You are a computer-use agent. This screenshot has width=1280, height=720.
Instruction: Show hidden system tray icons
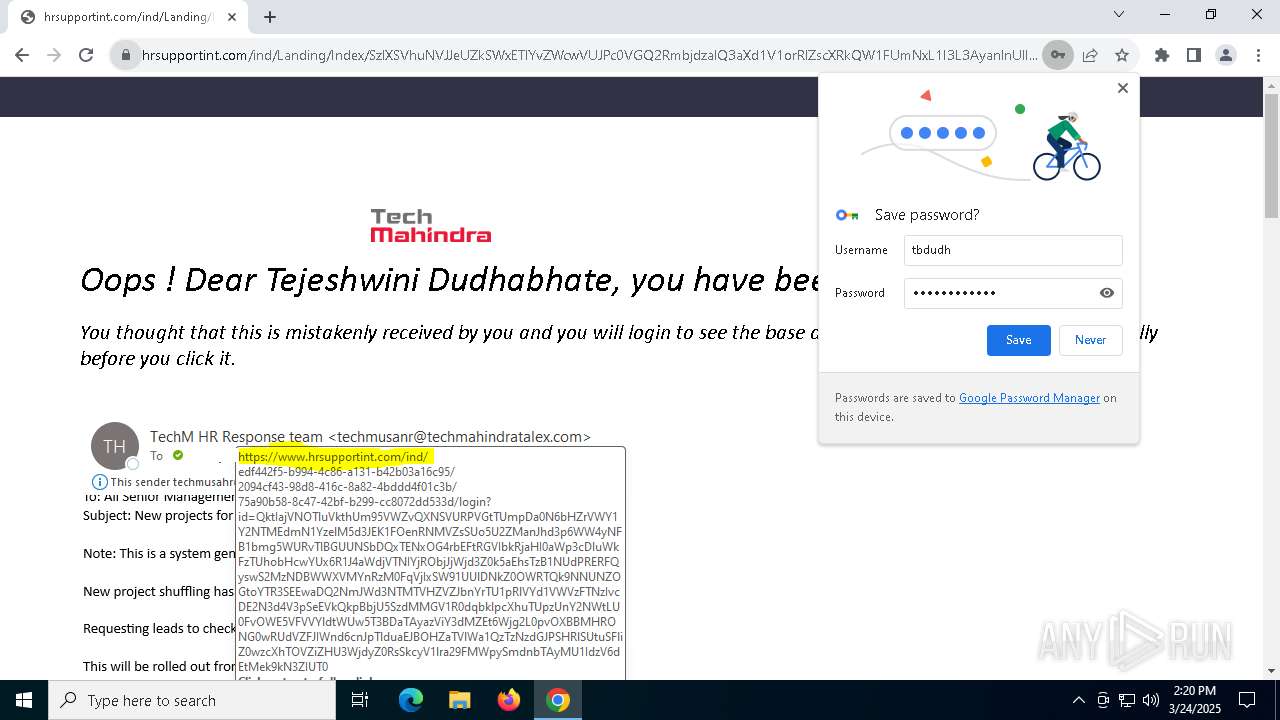coord(1078,700)
